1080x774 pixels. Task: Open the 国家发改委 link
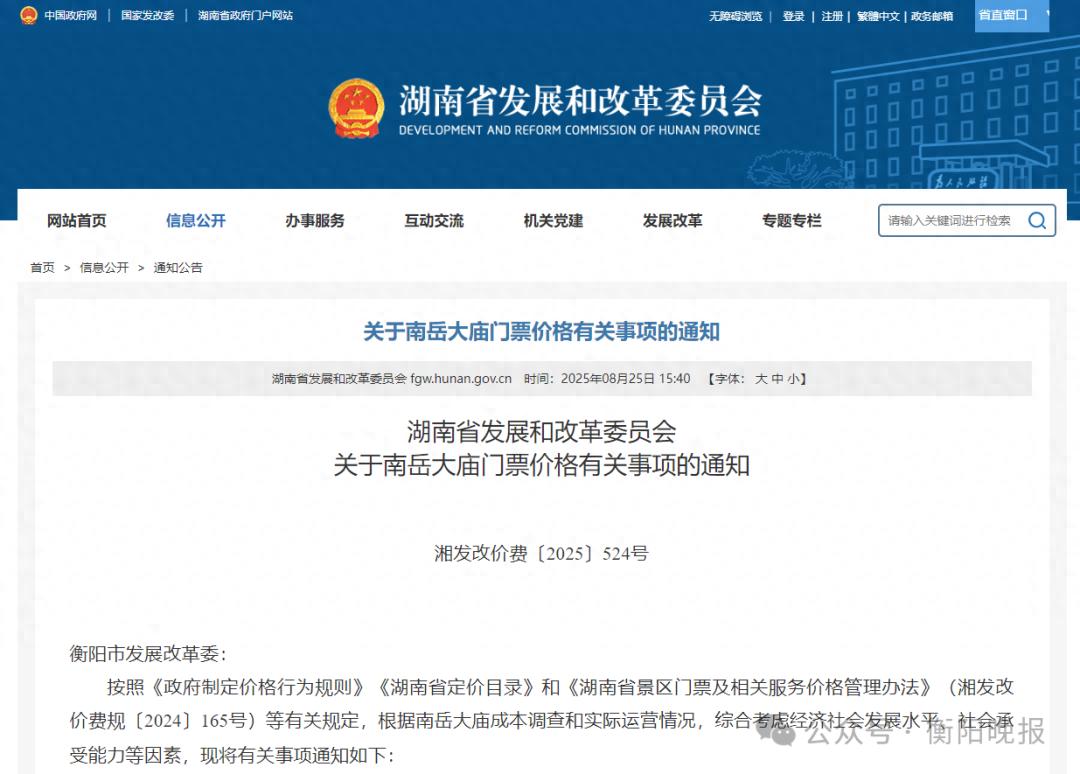point(147,15)
